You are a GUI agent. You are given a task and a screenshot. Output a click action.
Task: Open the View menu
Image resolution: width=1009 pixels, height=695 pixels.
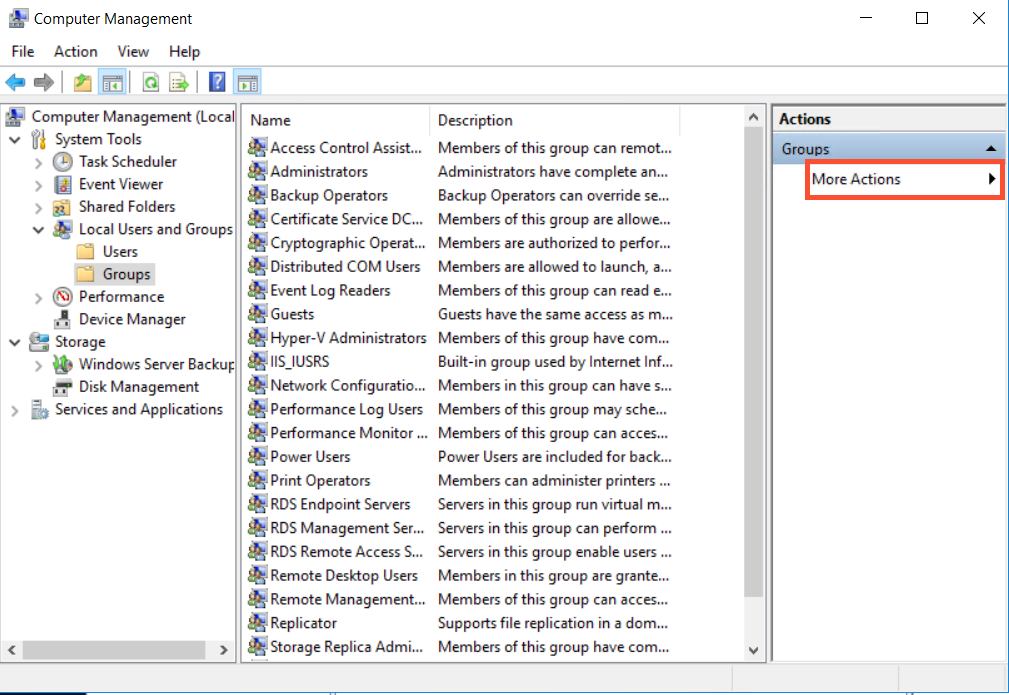[x=133, y=51]
